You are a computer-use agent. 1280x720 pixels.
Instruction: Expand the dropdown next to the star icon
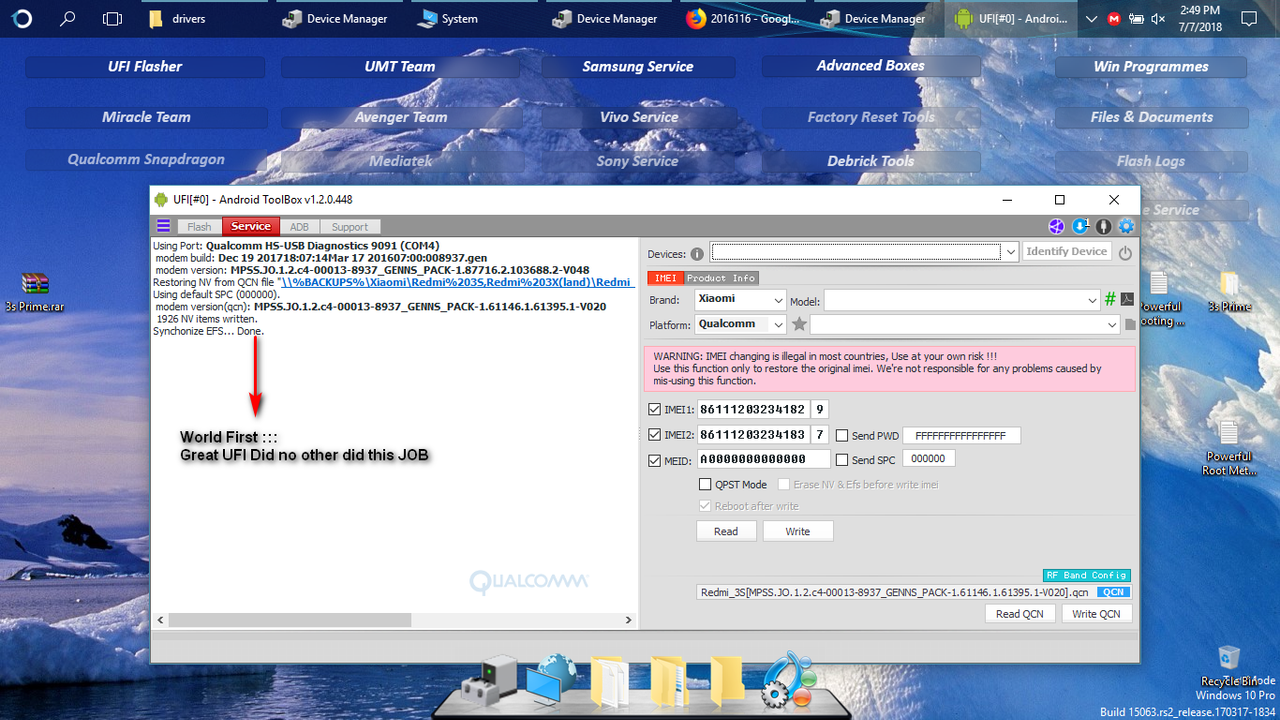pos(1112,324)
